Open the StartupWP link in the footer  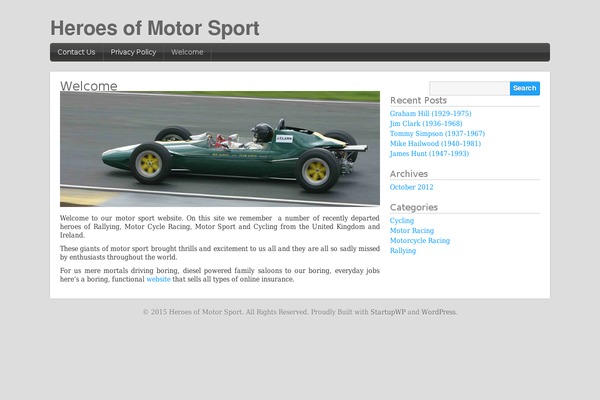[x=388, y=312]
